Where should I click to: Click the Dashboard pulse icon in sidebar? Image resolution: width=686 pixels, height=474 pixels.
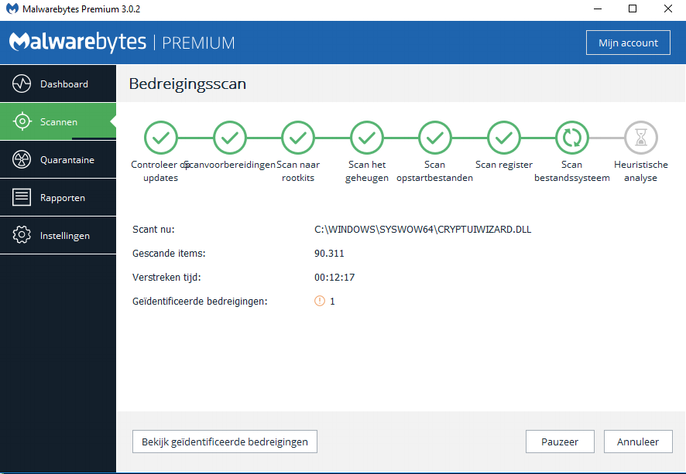pos(21,84)
